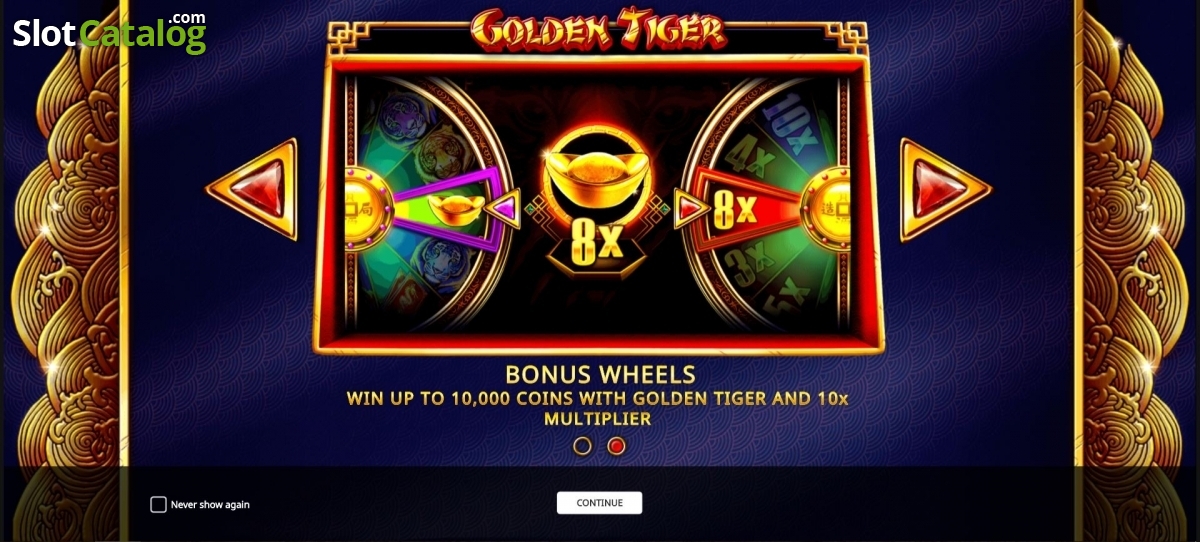Select the first slide indicator dot

(x=583, y=446)
